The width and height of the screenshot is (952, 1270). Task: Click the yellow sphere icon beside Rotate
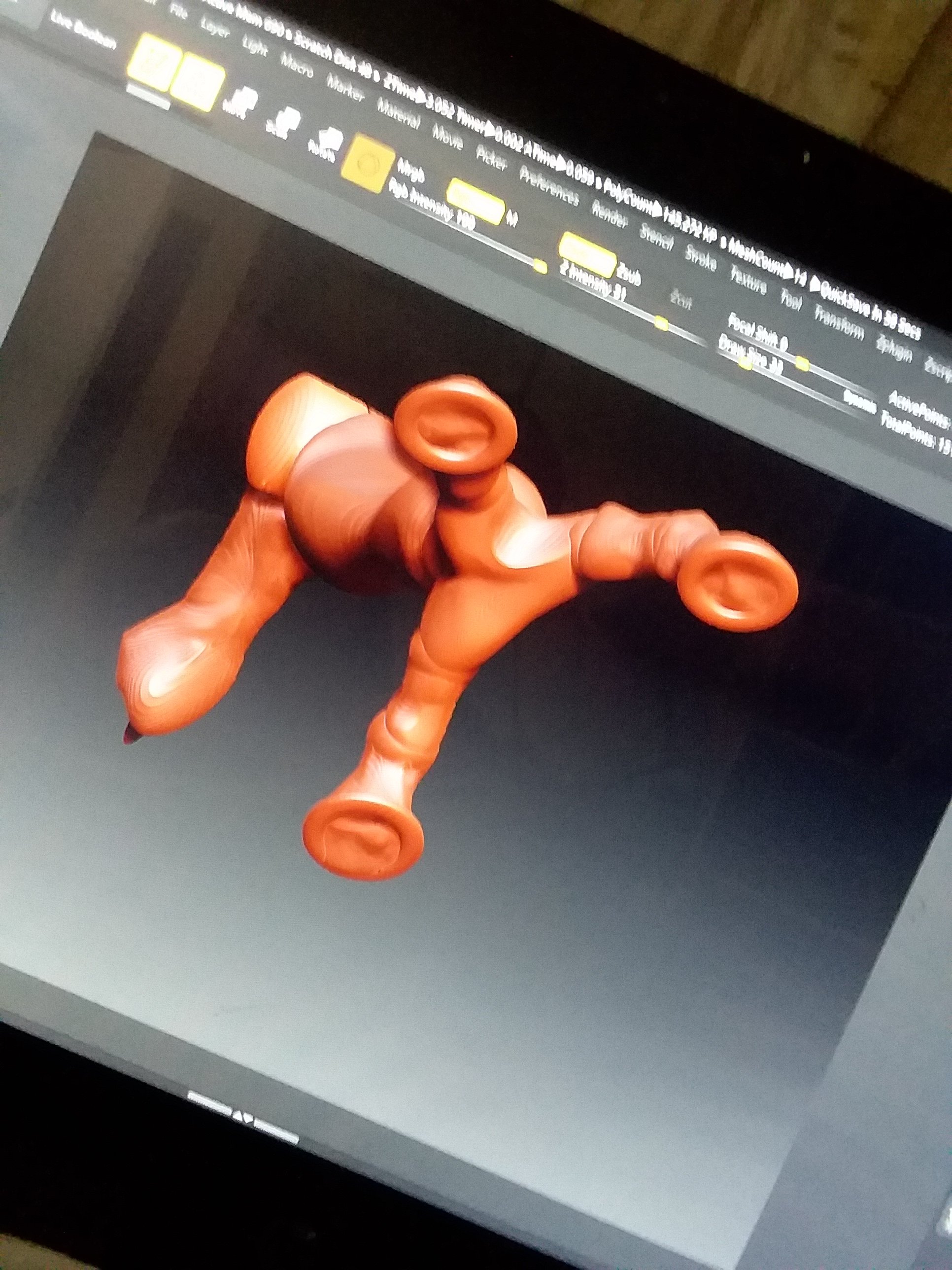[368, 165]
